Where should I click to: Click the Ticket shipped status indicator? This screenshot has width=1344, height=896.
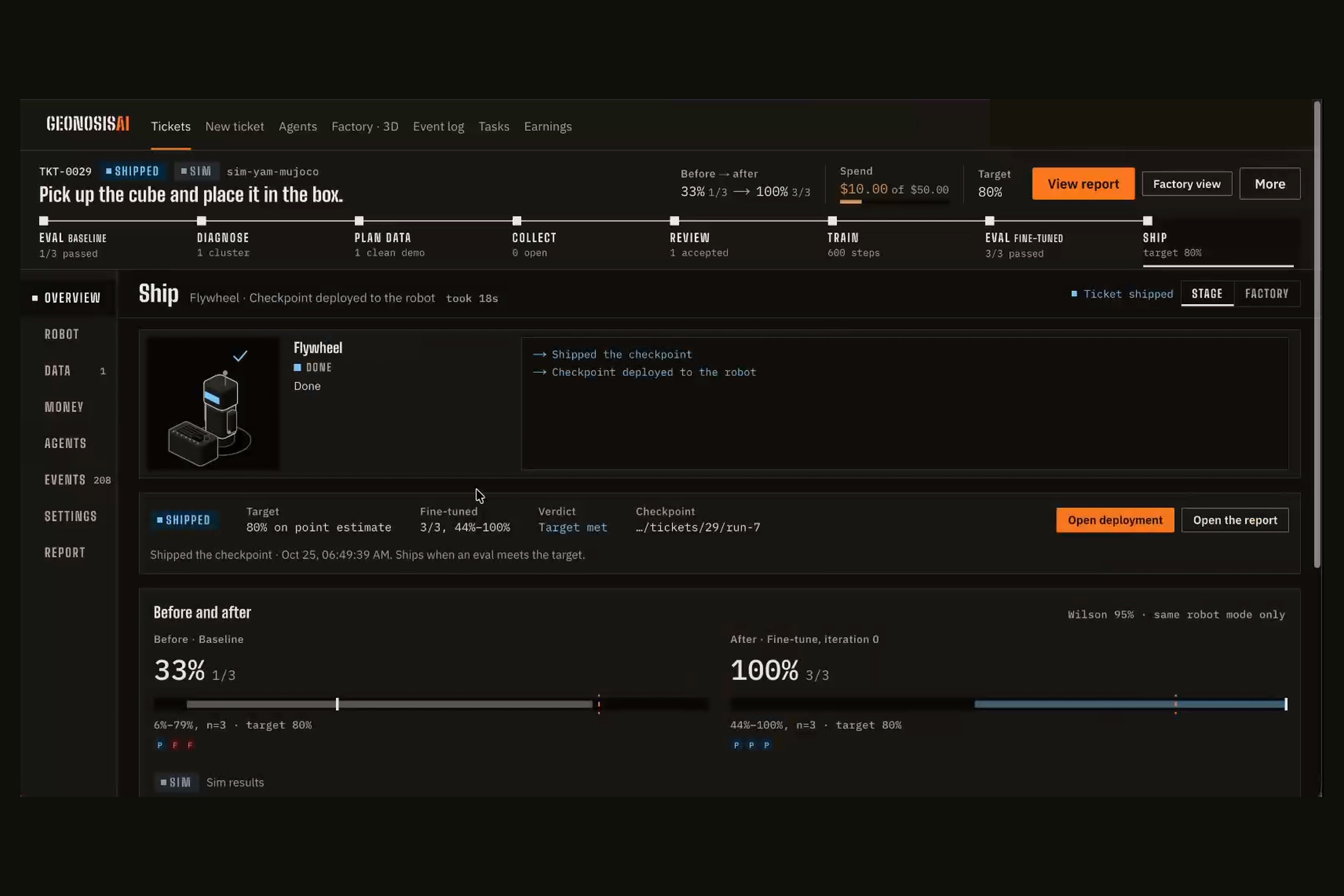[x=1121, y=294]
